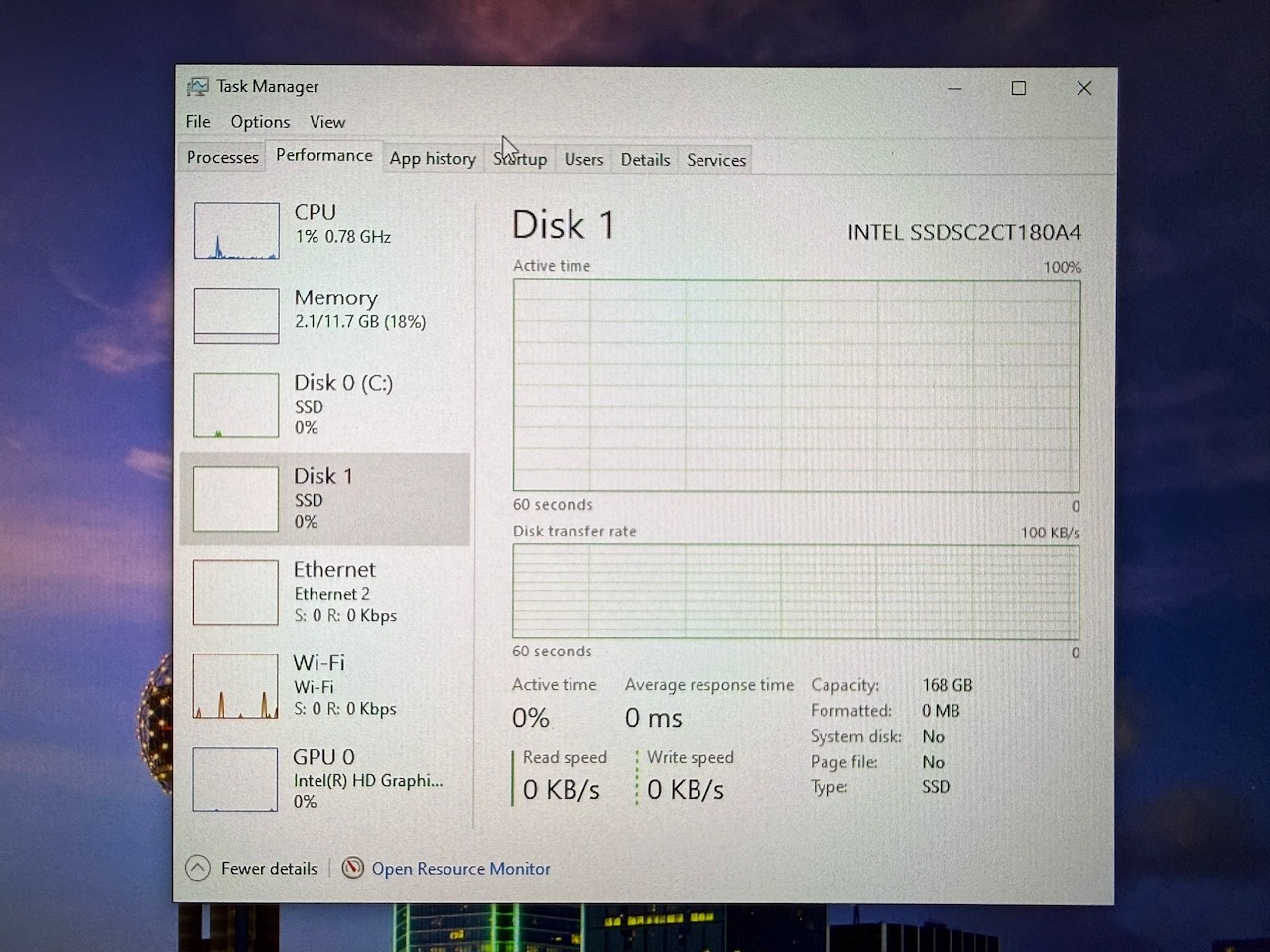
Task: Select Ethernet thumbnail graph
Action: 236,593
